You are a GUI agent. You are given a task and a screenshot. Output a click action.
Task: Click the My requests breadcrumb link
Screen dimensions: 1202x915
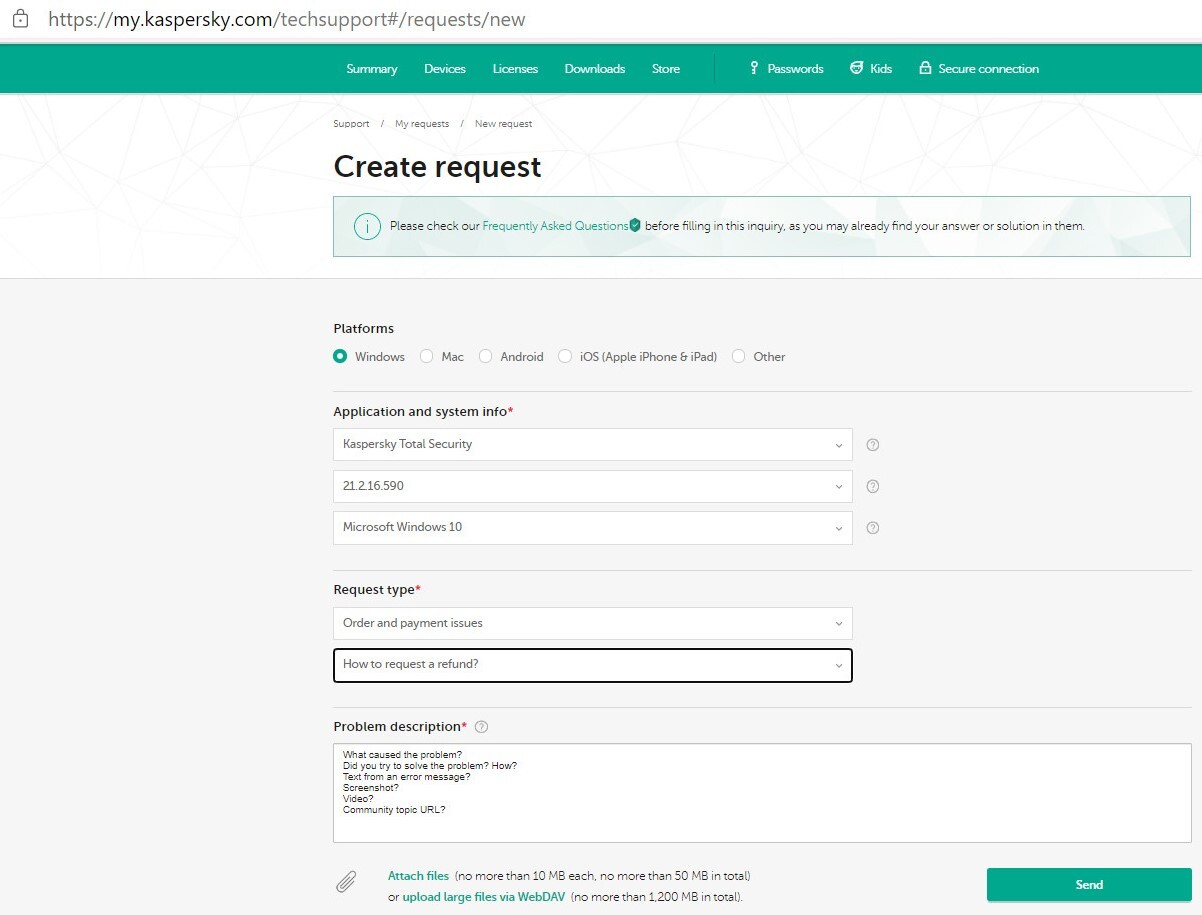pos(422,124)
